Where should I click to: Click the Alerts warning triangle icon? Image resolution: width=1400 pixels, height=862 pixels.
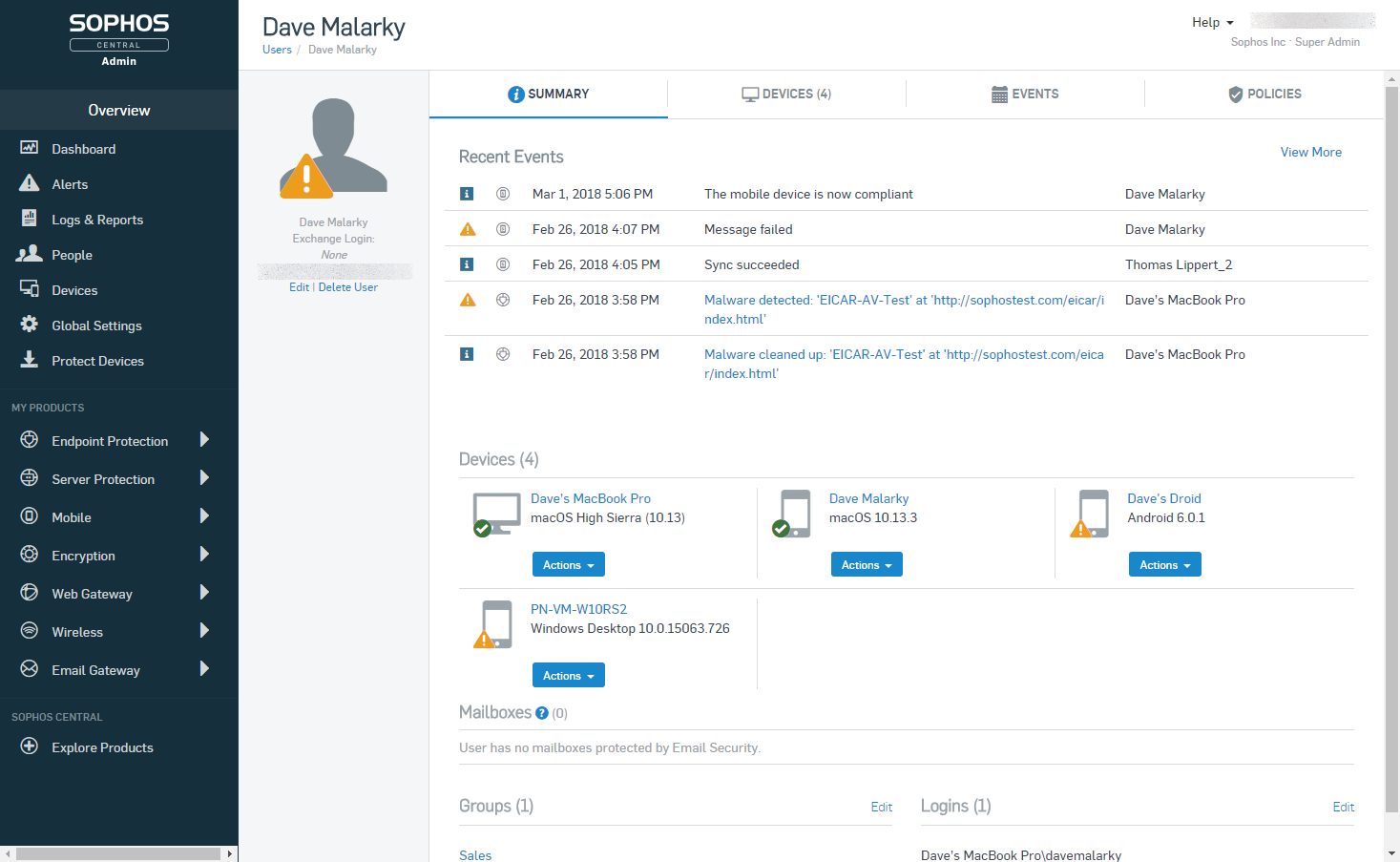(30, 183)
